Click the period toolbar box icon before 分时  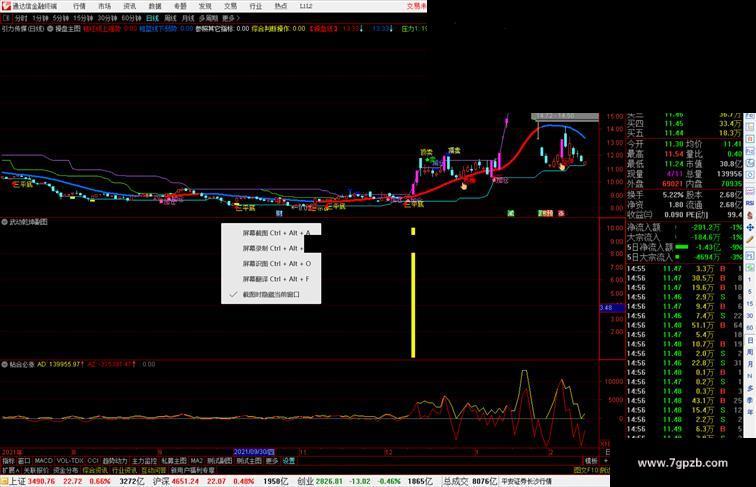(6, 18)
